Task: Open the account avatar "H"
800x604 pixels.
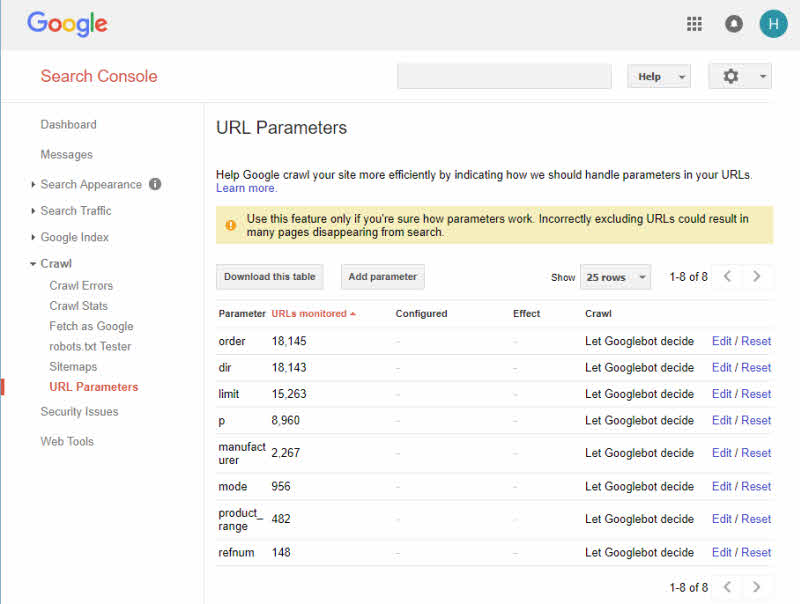Action: pyautogui.click(x=773, y=23)
